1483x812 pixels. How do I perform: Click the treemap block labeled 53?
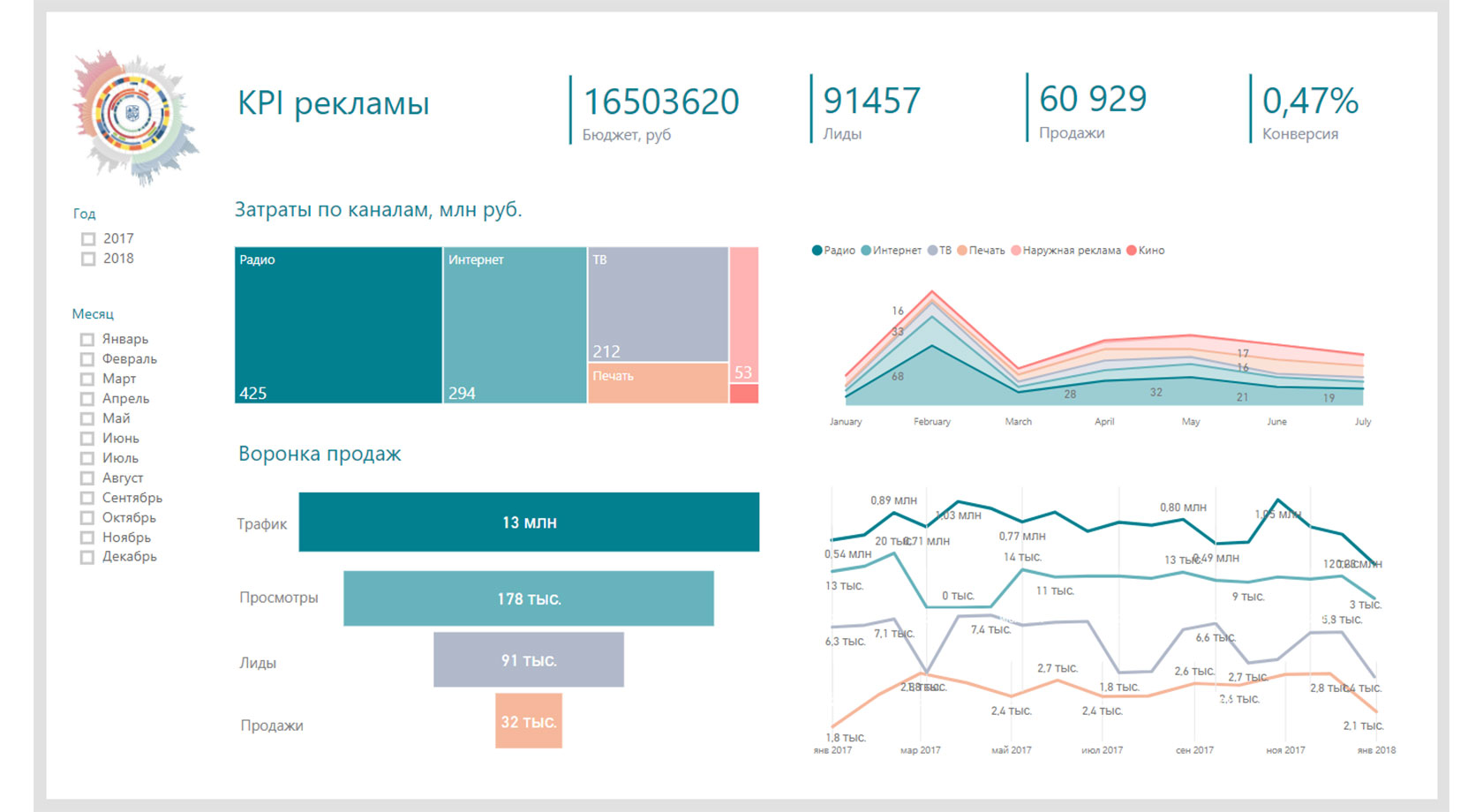(744, 315)
